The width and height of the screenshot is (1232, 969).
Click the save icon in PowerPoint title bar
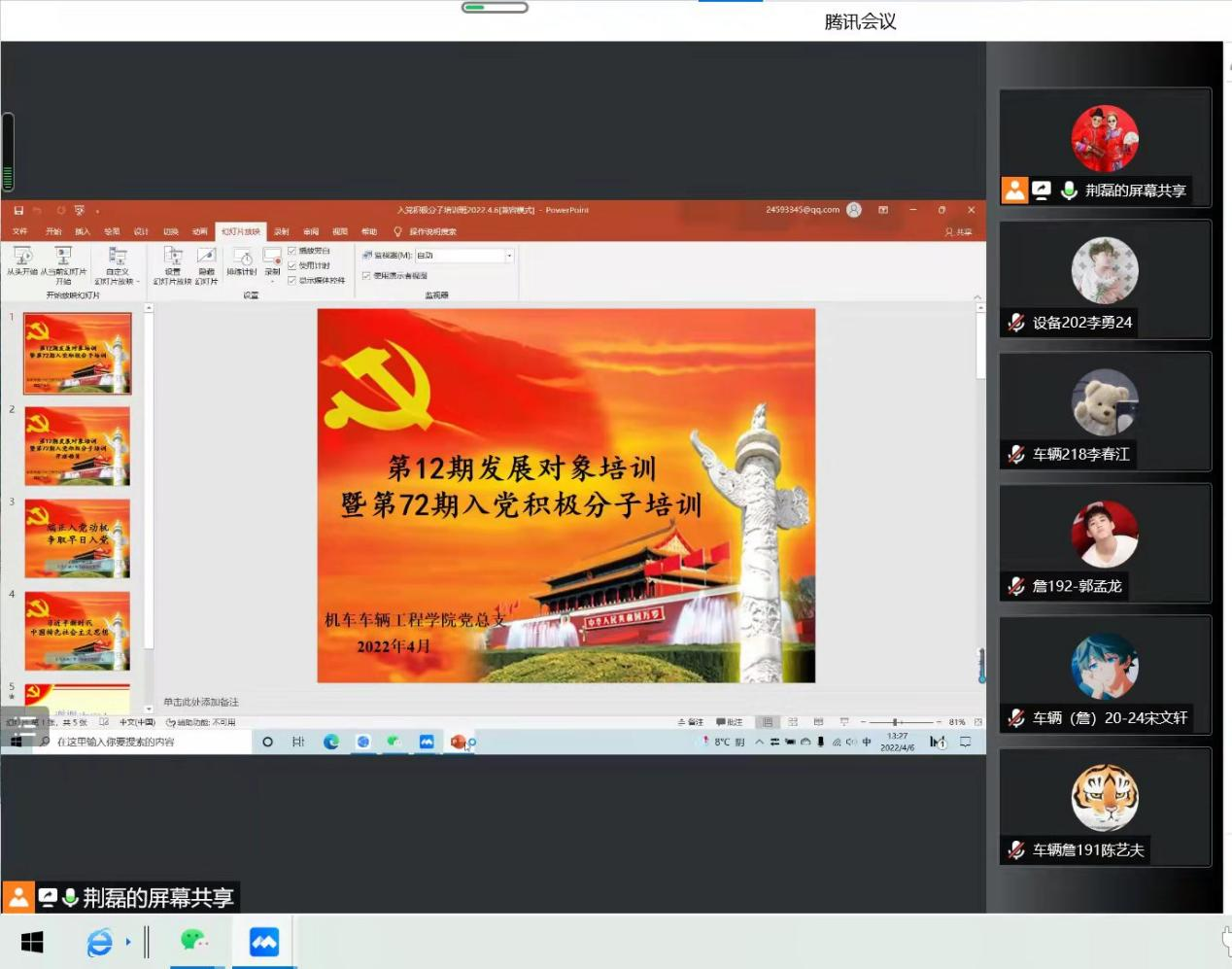18,210
